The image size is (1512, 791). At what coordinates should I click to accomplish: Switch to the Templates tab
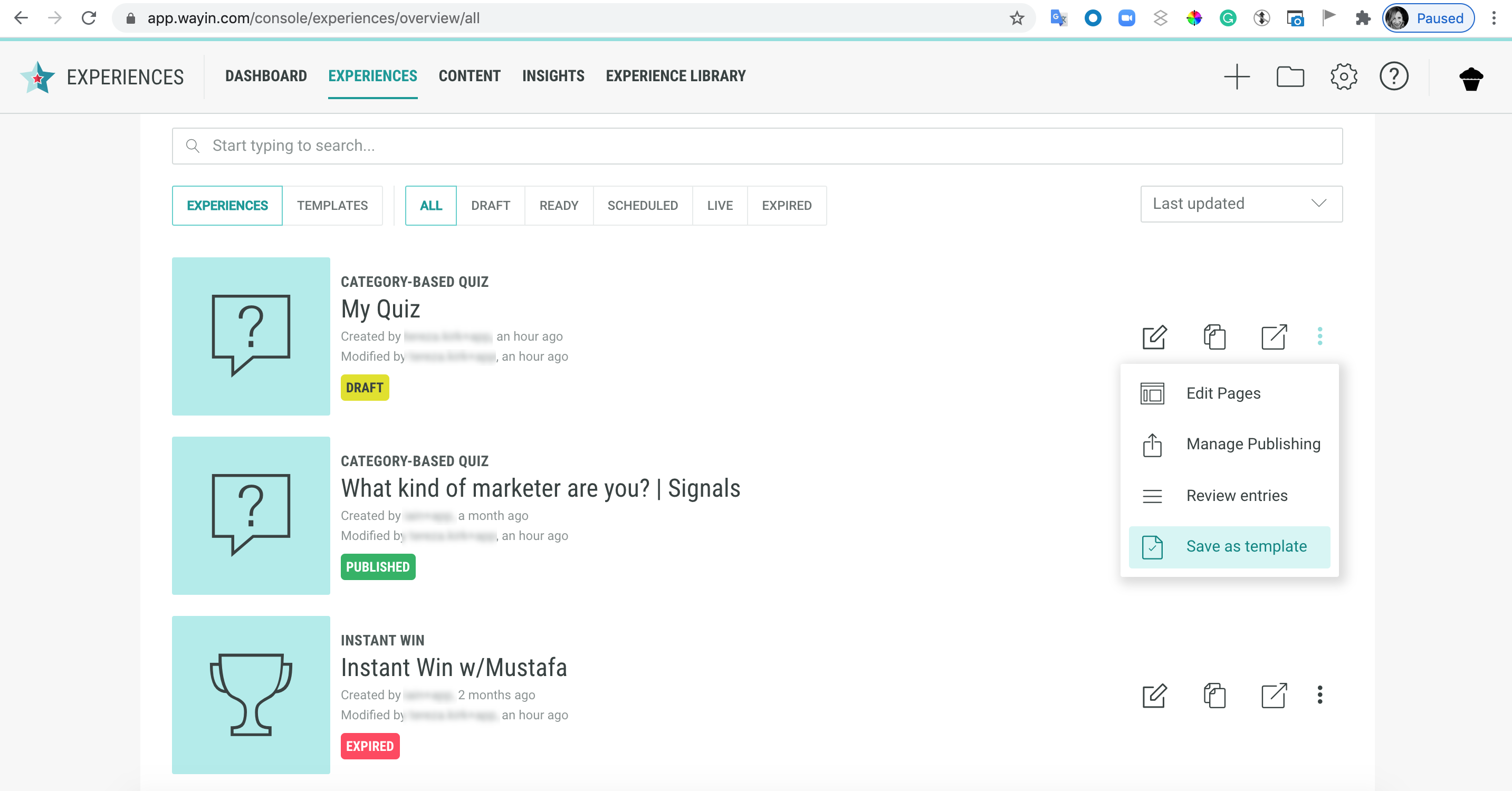tap(332, 206)
